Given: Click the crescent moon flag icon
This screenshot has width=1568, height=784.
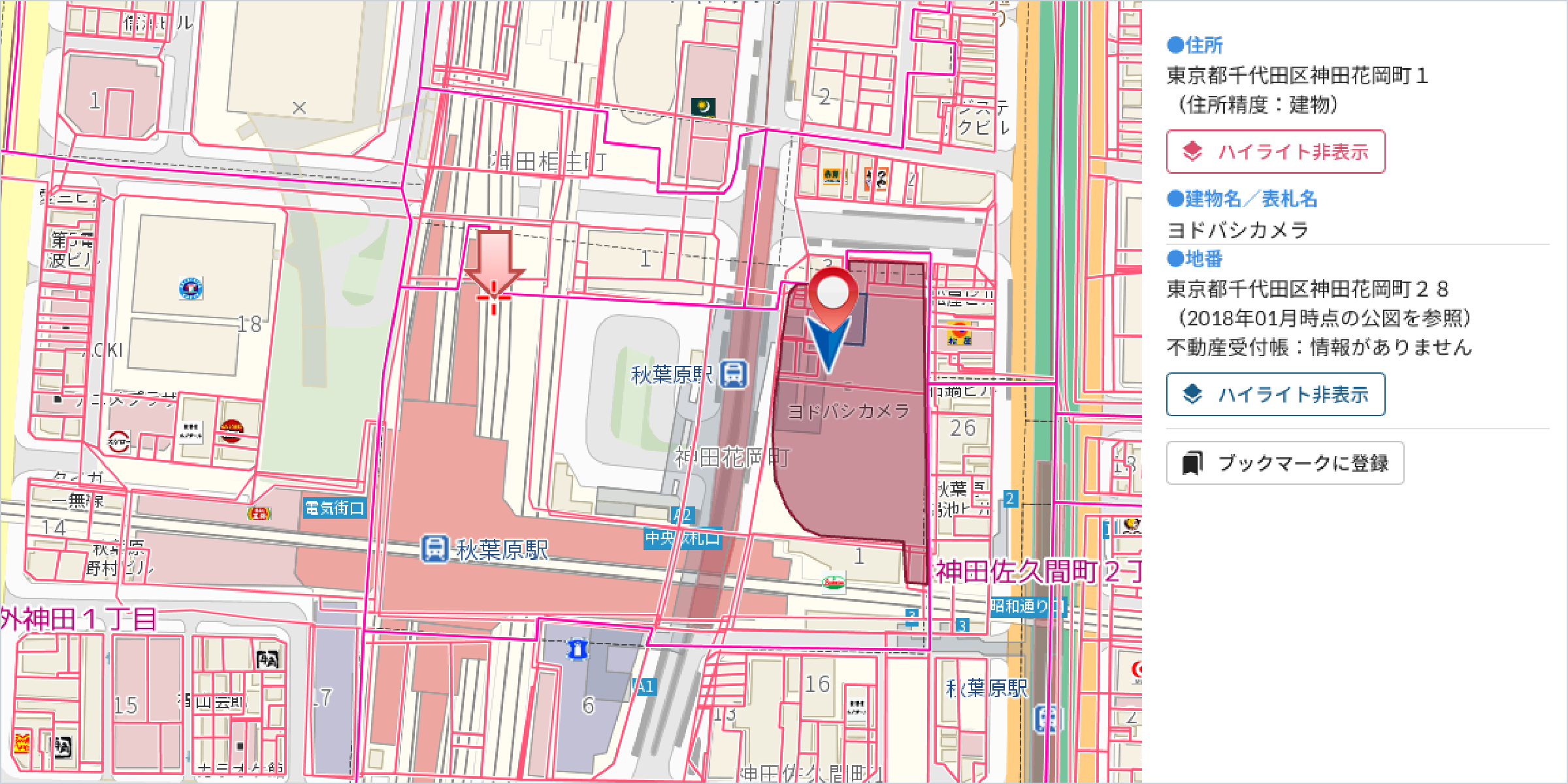Looking at the screenshot, I should pyautogui.click(x=703, y=106).
